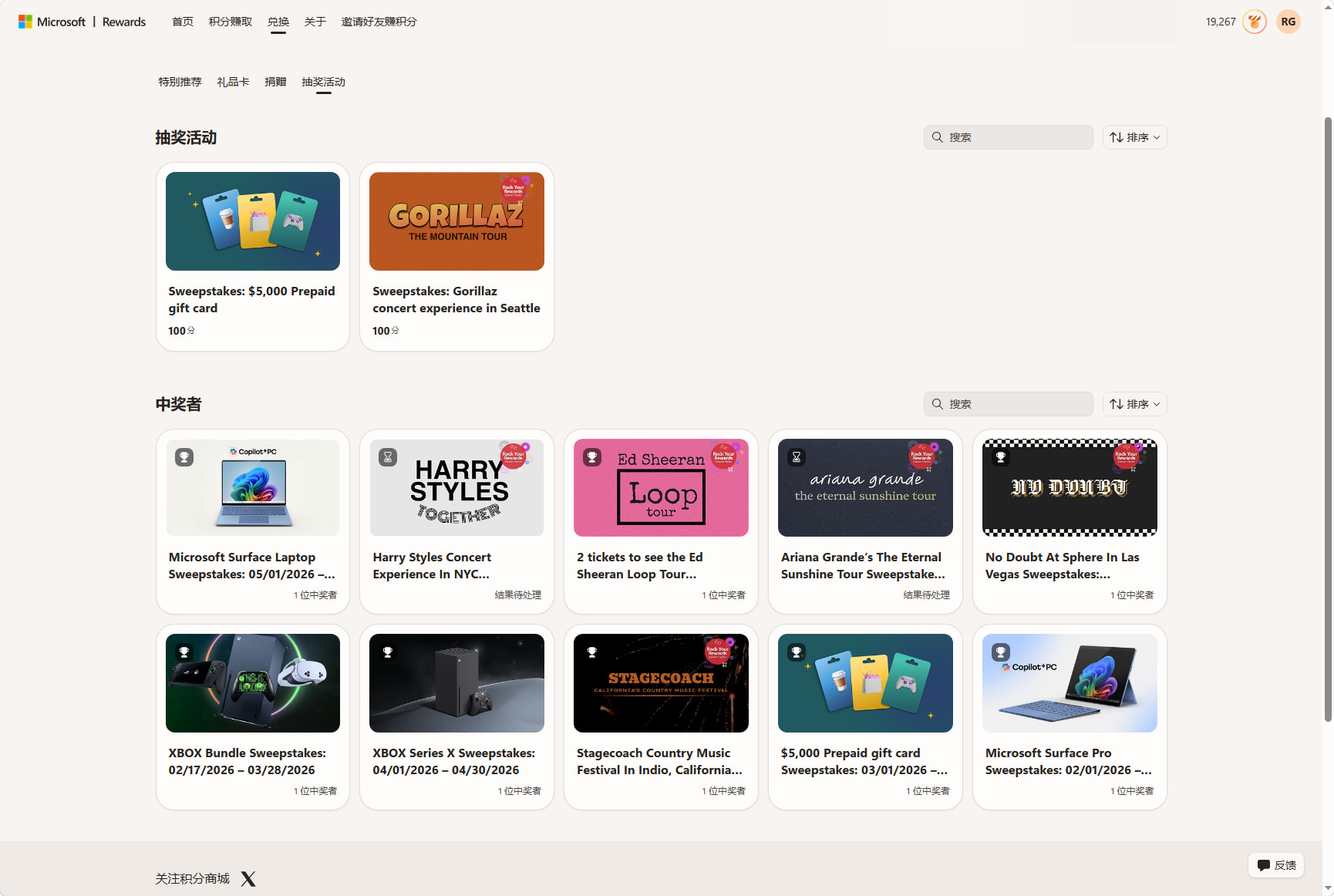Open No Doubt At Sphere Sweepstakes title
This screenshot has width=1334, height=896.
point(1063,566)
